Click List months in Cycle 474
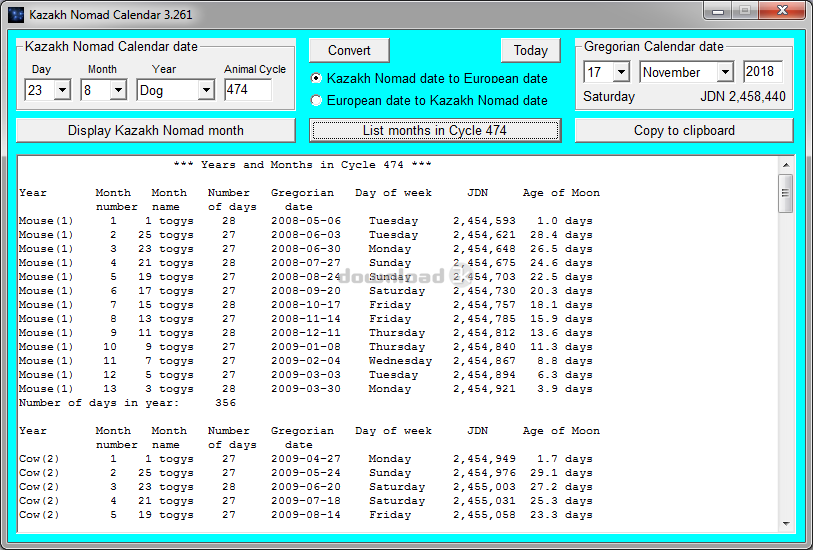Screen dimensions: 813x550 click(435, 130)
